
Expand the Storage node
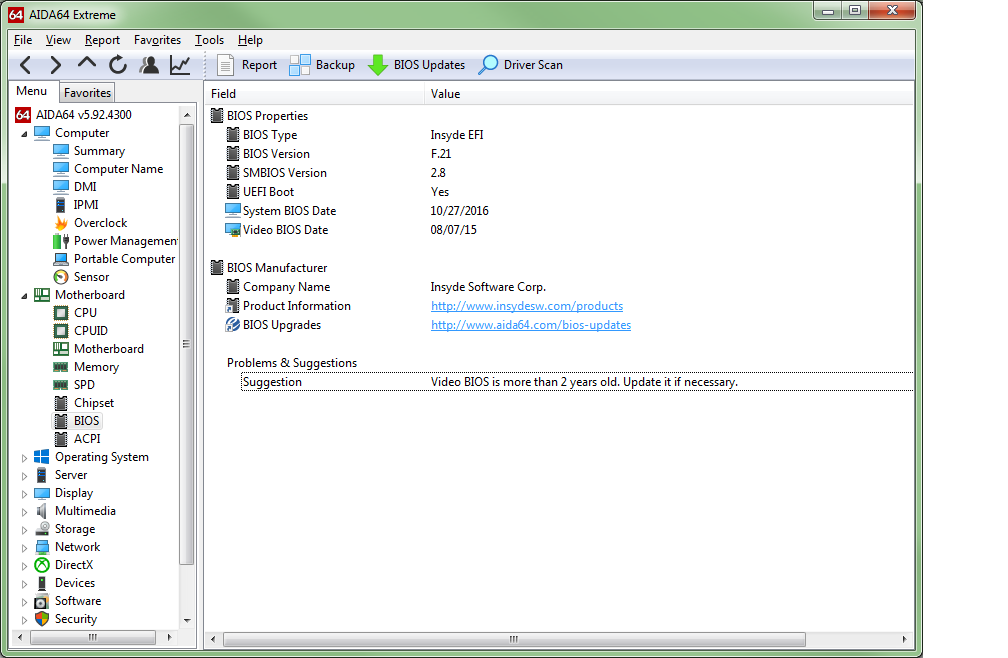24,530
